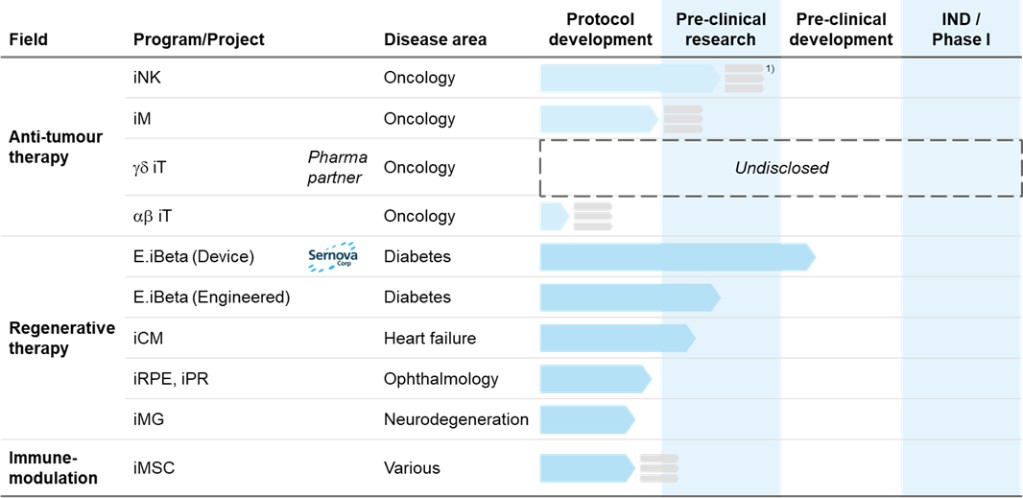Click the grey stacked bars beside iM
Viewport: 1023px width, 498px height.
[682, 119]
